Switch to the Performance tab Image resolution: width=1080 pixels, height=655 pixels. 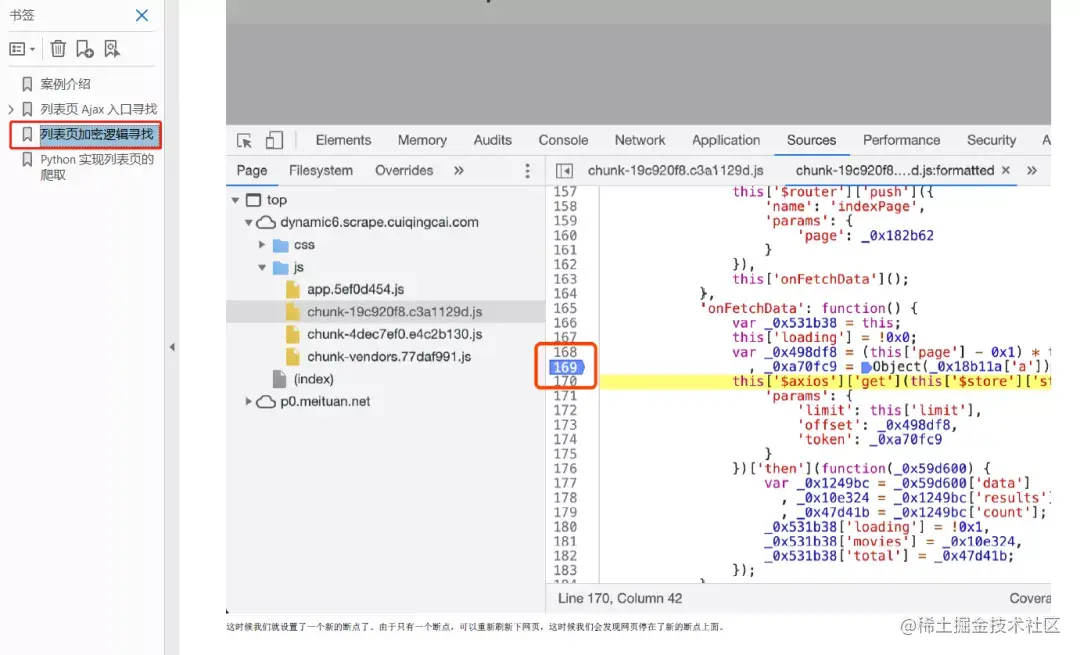click(x=902, y=140)
